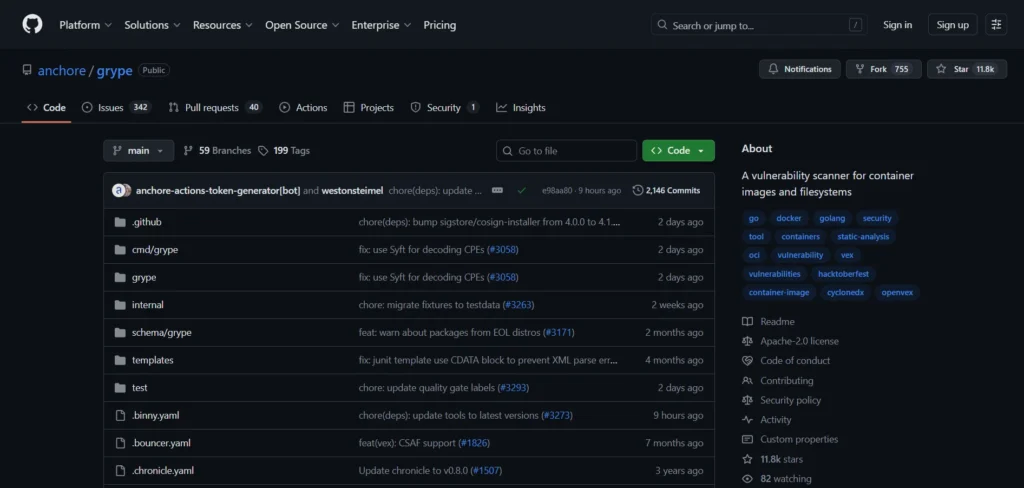The height and width of the screenshot is (488, 1024).
Task: Open Custom properties link
Action: (790, 439)
